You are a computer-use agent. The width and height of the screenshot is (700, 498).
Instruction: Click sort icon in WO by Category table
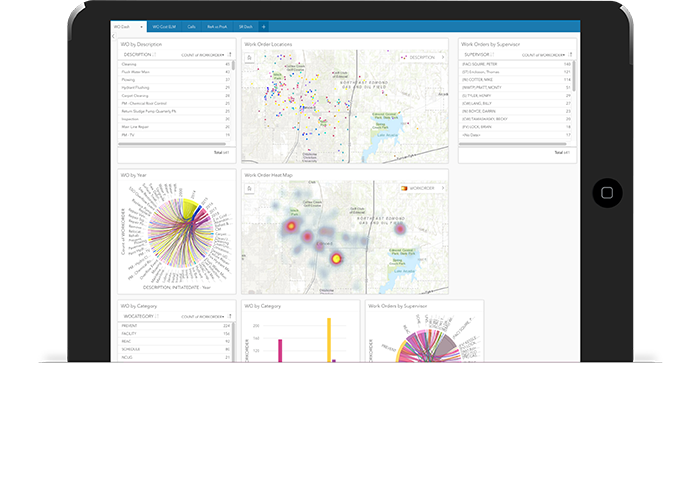click(x=229, y=317)
